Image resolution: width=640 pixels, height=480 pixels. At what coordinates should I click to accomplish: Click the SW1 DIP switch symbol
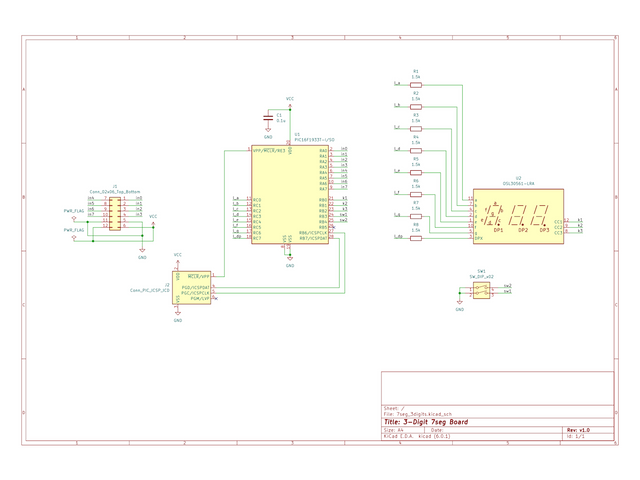tap(482, 289)
